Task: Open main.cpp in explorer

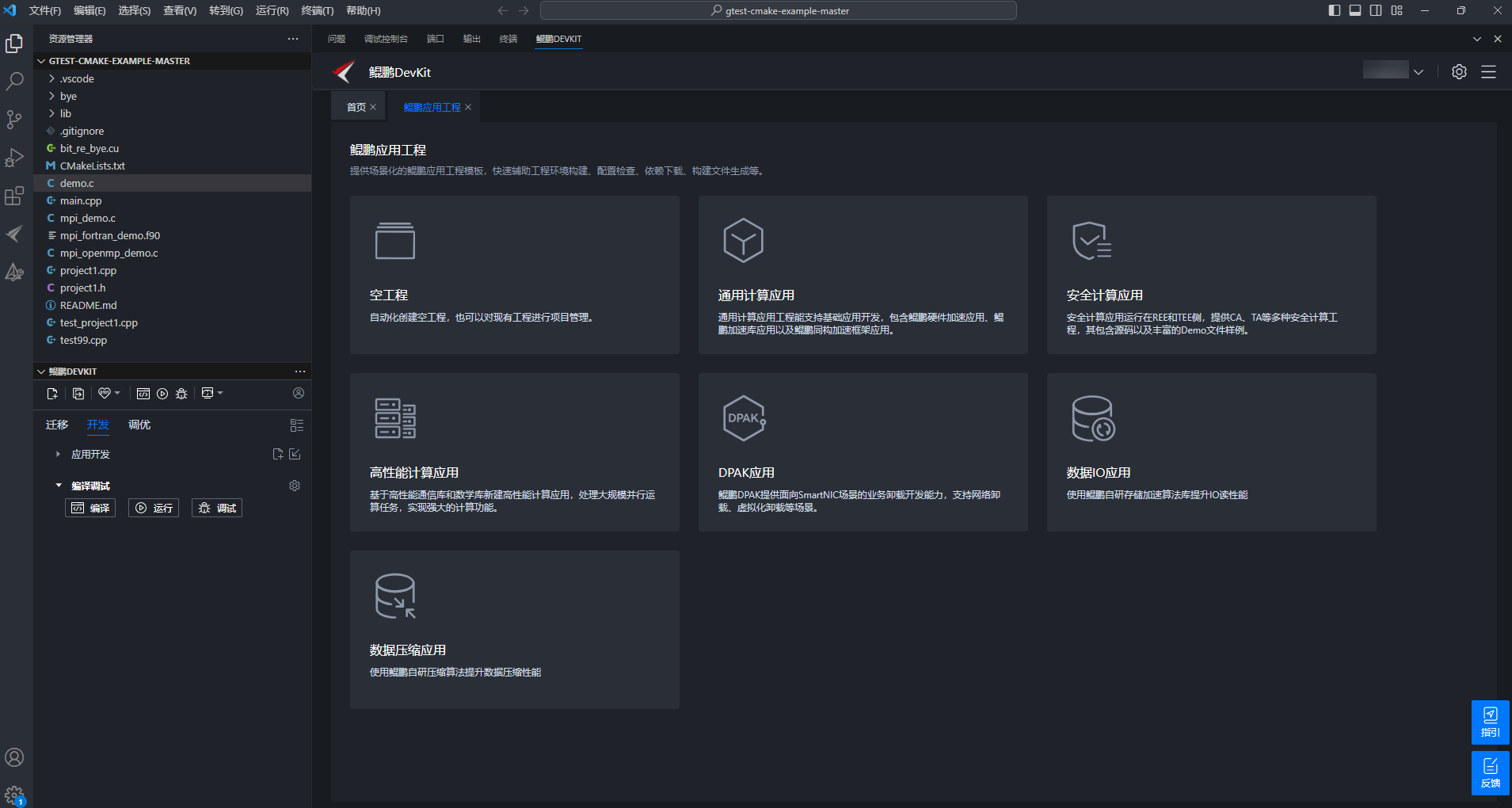Action: pyautogui.click(x=173, y=200)
